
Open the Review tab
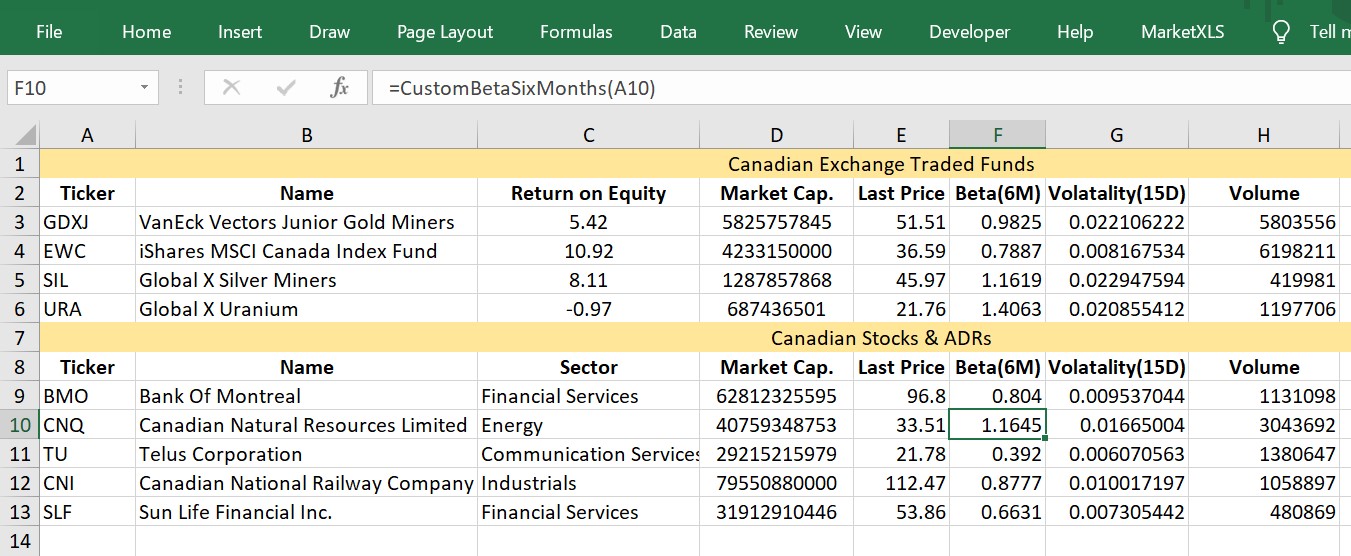pos(771,32)
